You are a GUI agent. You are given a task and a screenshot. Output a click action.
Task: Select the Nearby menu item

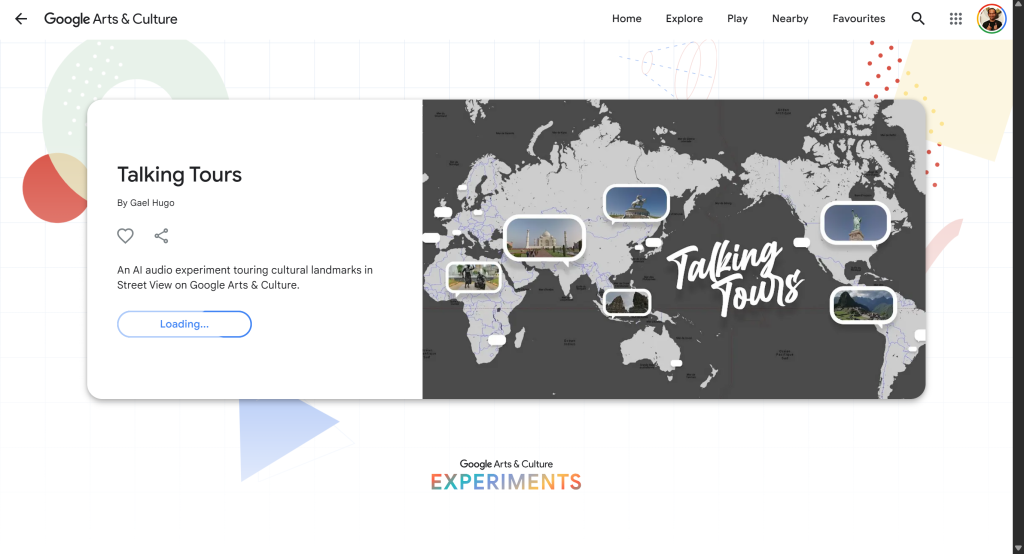pyautogui.click(x=790, y=19)
